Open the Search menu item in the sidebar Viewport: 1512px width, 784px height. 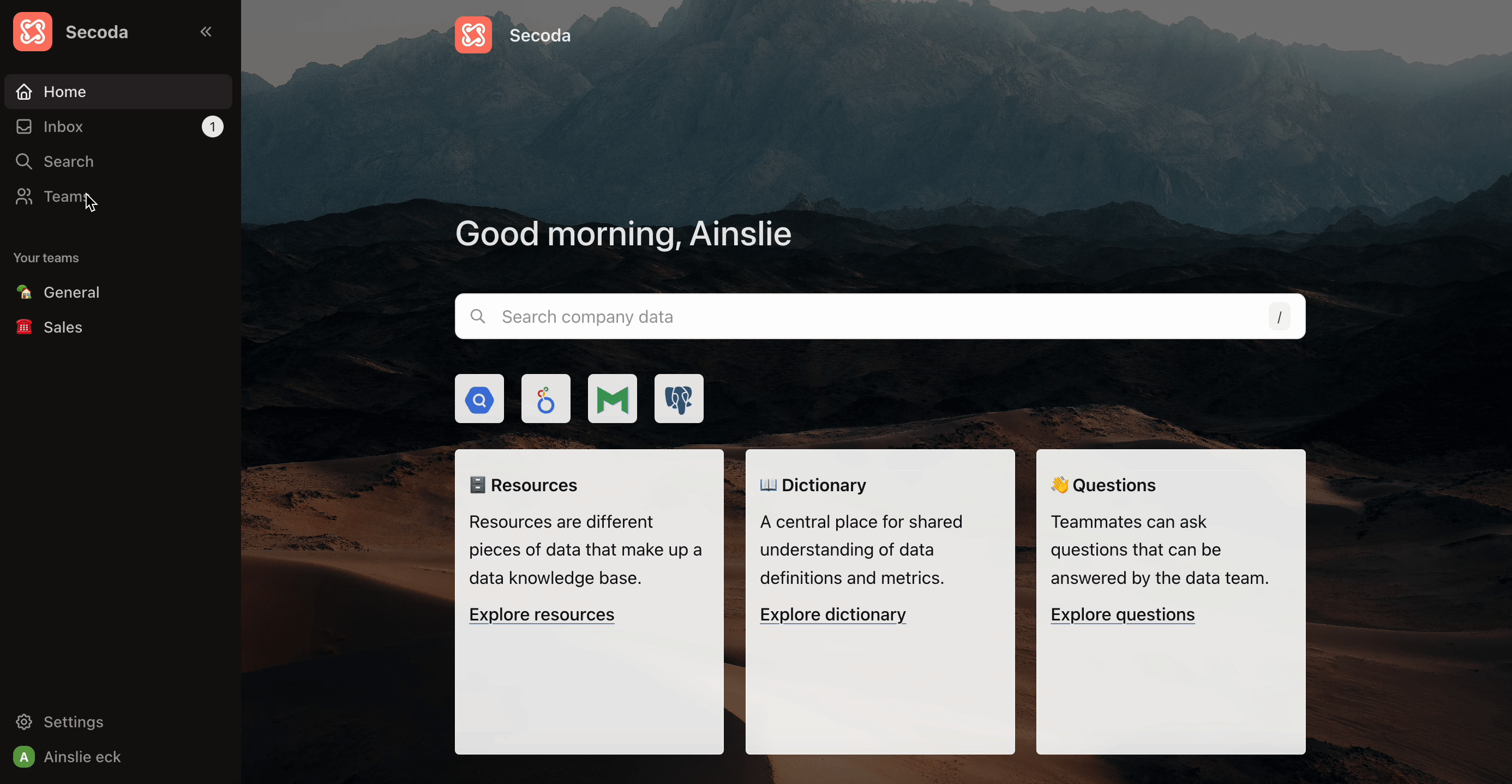[x=118, y=161]
